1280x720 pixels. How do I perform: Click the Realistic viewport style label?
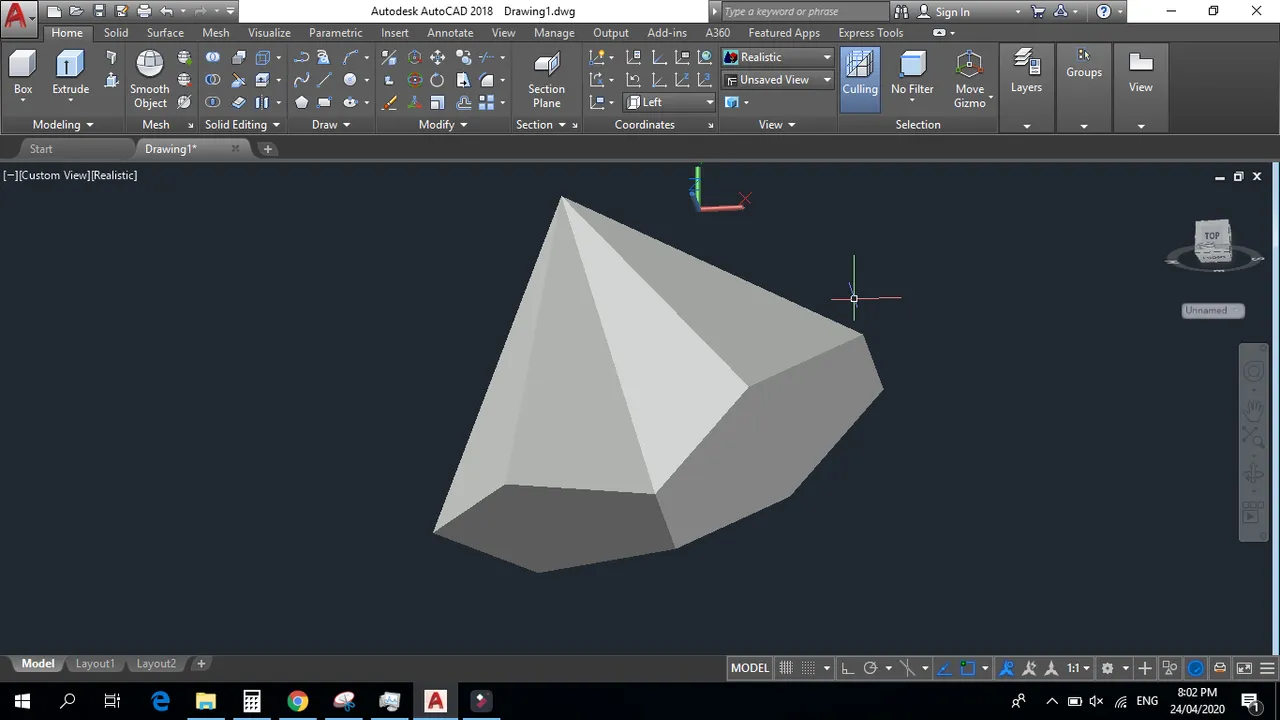coord(115,175)
